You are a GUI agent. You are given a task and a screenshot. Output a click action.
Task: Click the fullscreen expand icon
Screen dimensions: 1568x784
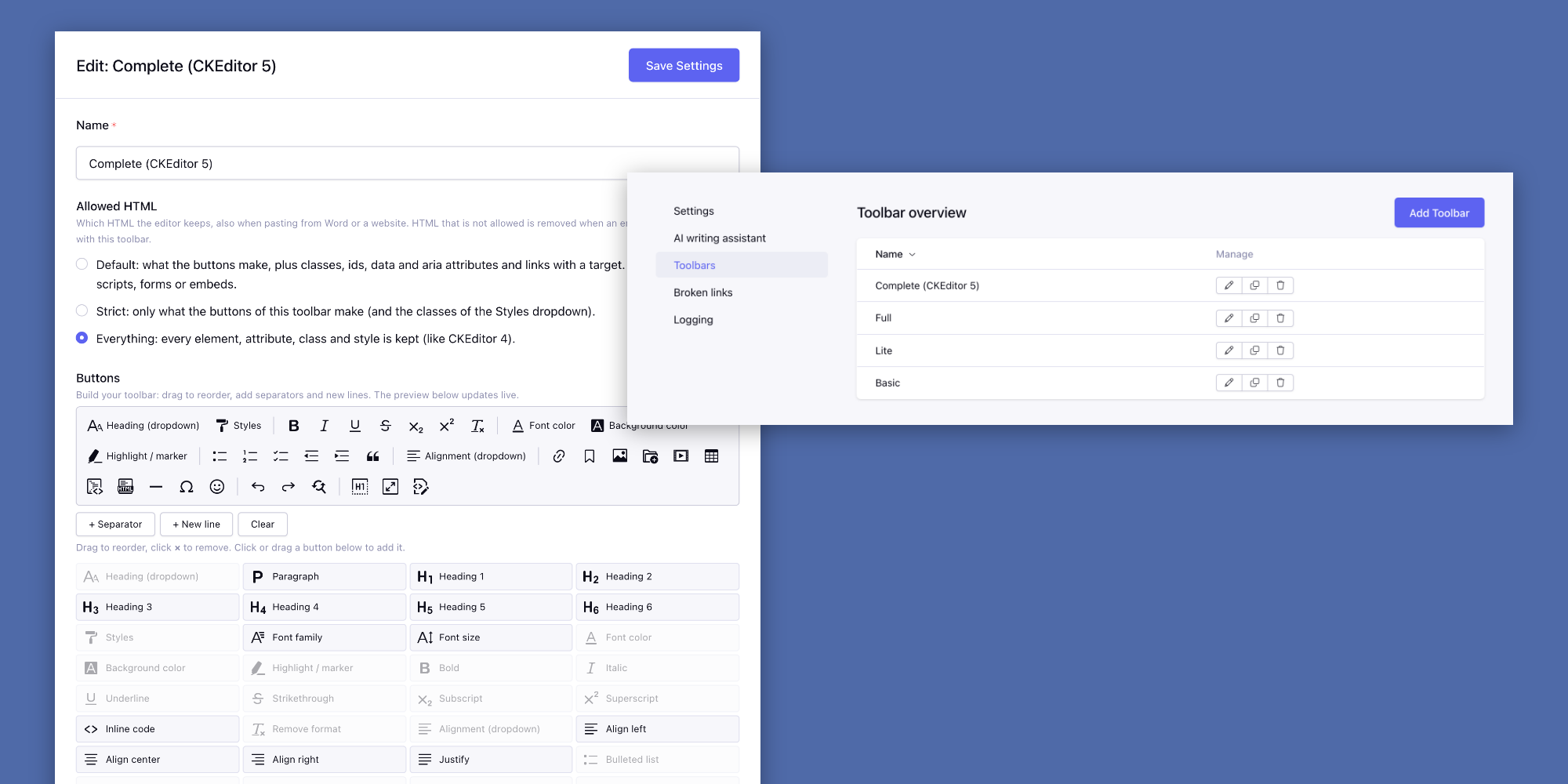point(390,487)
